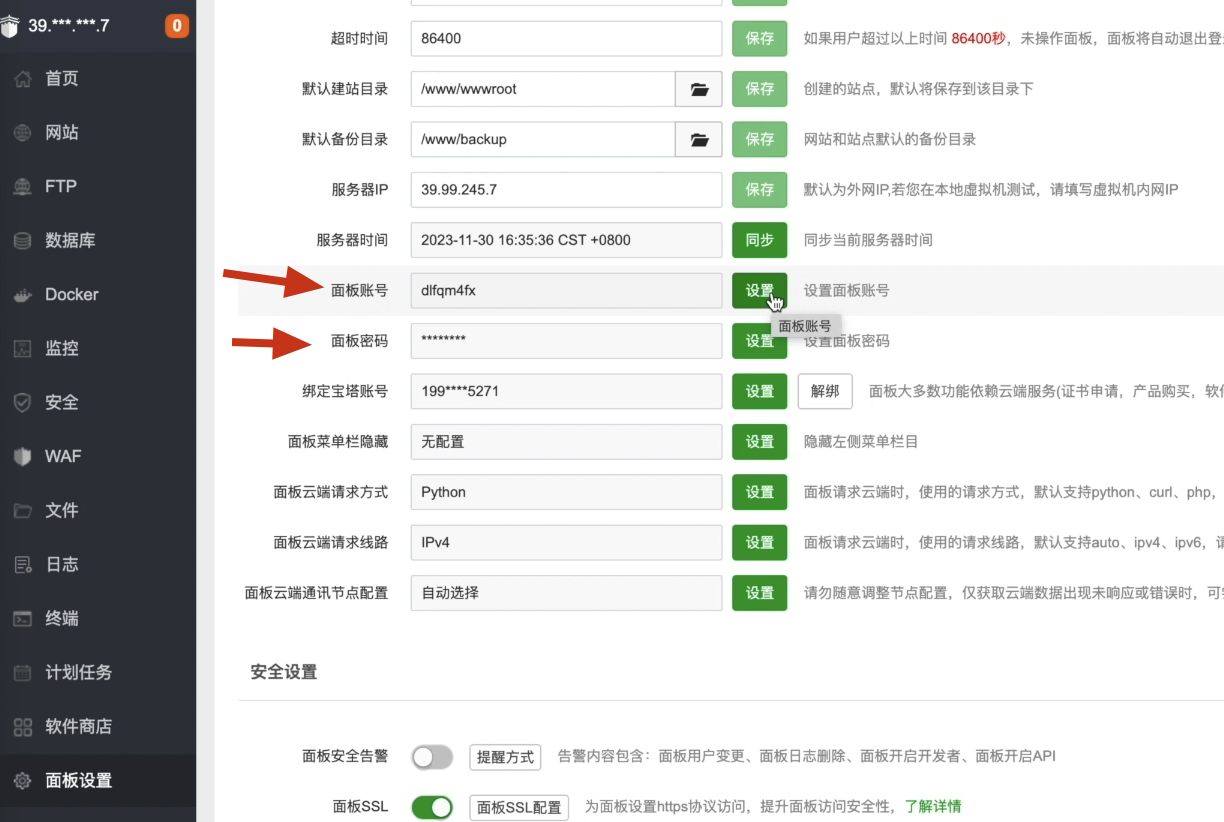This screenshot has width=1224, height=822.
Task: Click the field showing 199****5271
Action: (566, 391)
